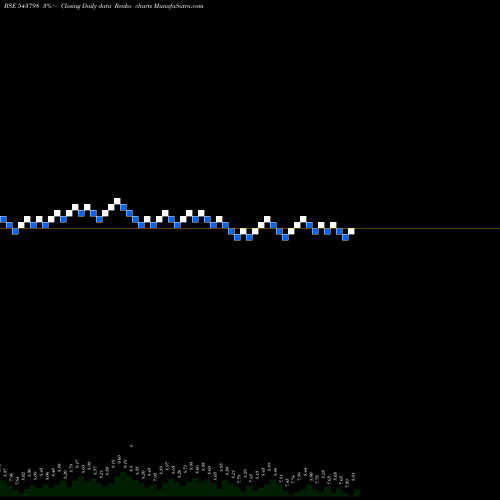Image resolution: width=500 pixels, height=500 pixels.
Task: Click the highest white Renko brick at the peak
Action: 117,201
